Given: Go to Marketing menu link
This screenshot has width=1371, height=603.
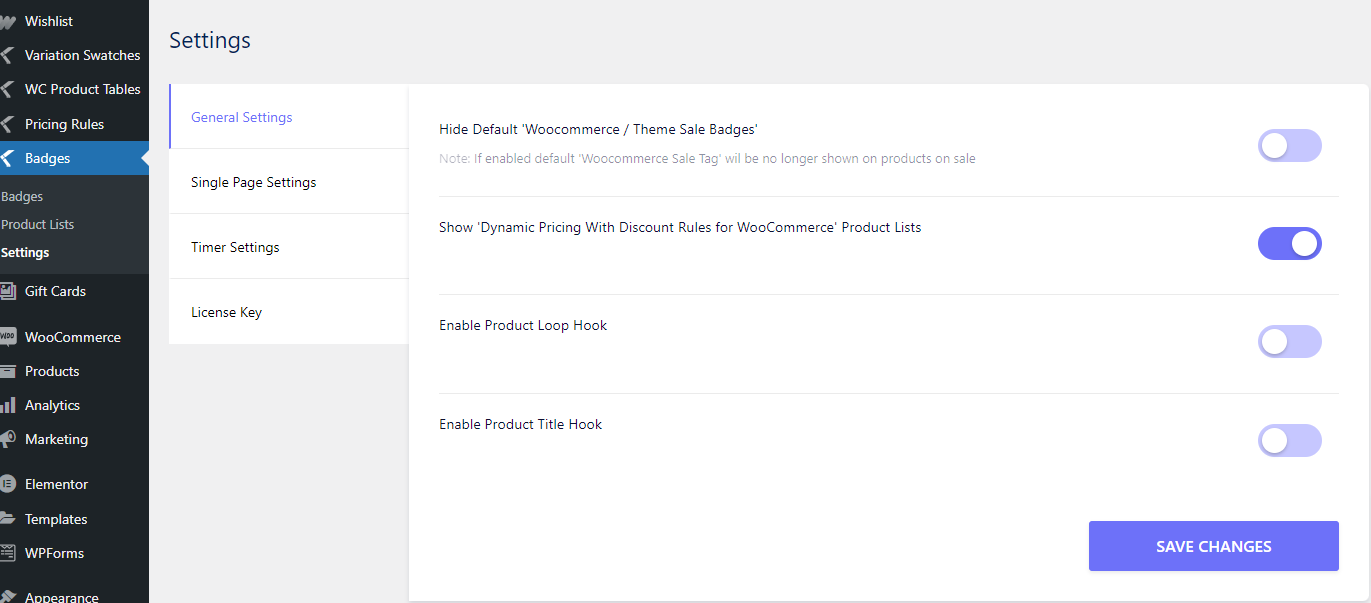Looking at the screenshot, I should click(56, 439).
